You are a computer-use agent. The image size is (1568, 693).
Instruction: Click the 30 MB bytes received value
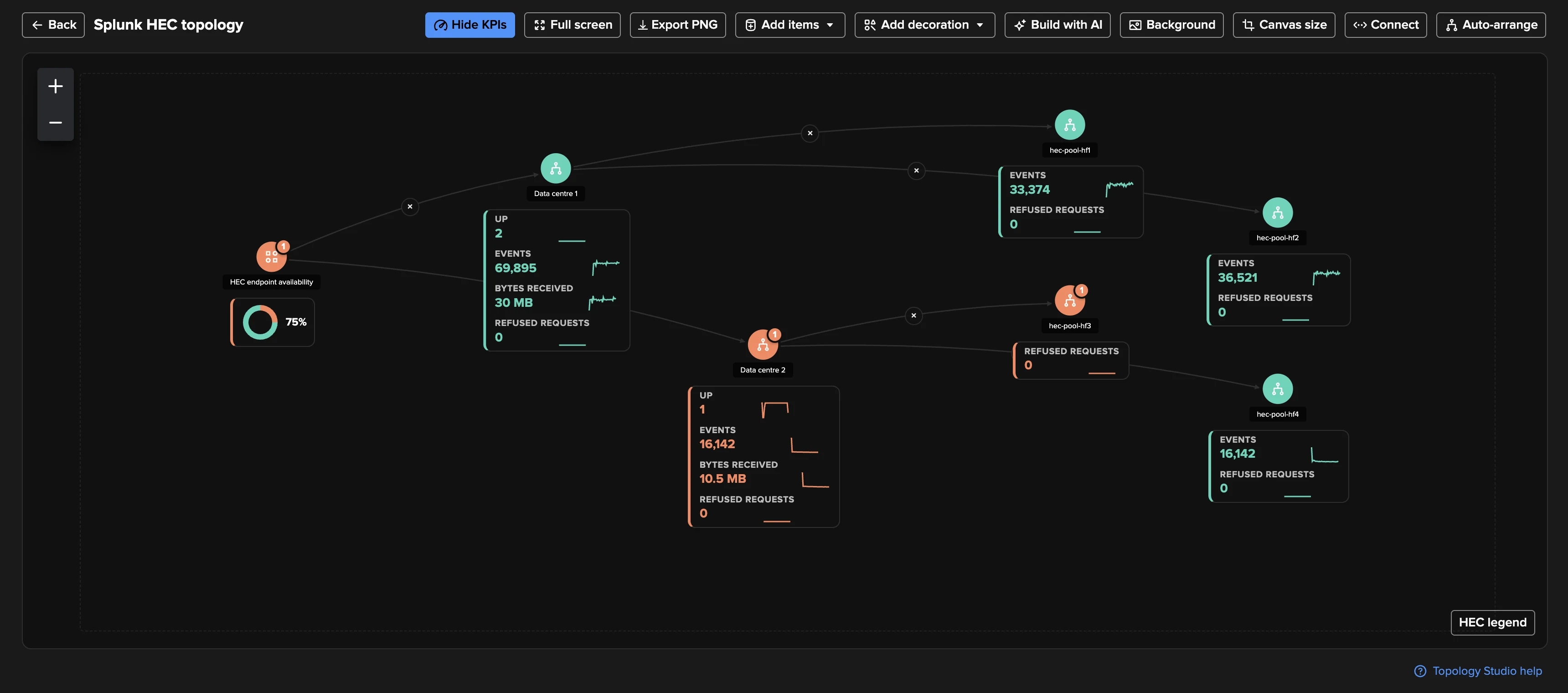click(513, 303)
